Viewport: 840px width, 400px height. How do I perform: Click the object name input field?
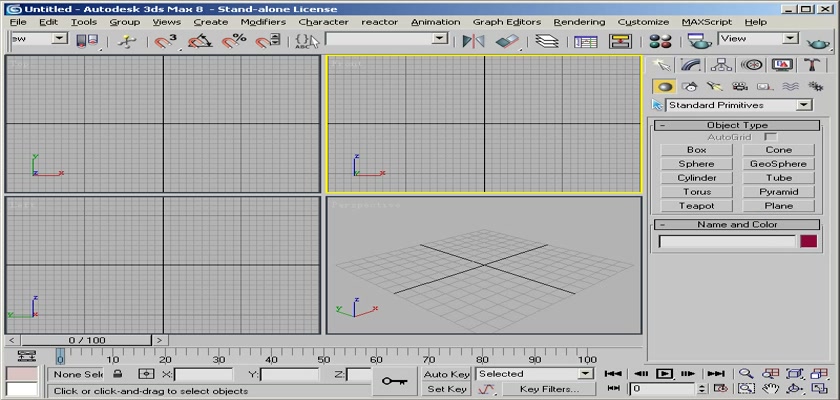(728, 241)
